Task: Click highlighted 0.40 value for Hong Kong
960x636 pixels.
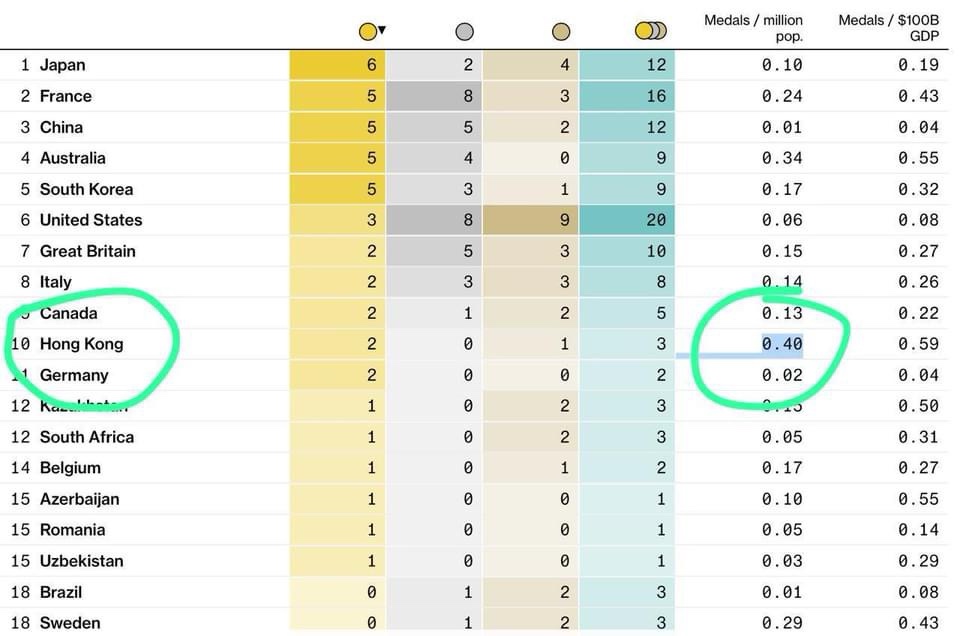Action: point(781,344)
